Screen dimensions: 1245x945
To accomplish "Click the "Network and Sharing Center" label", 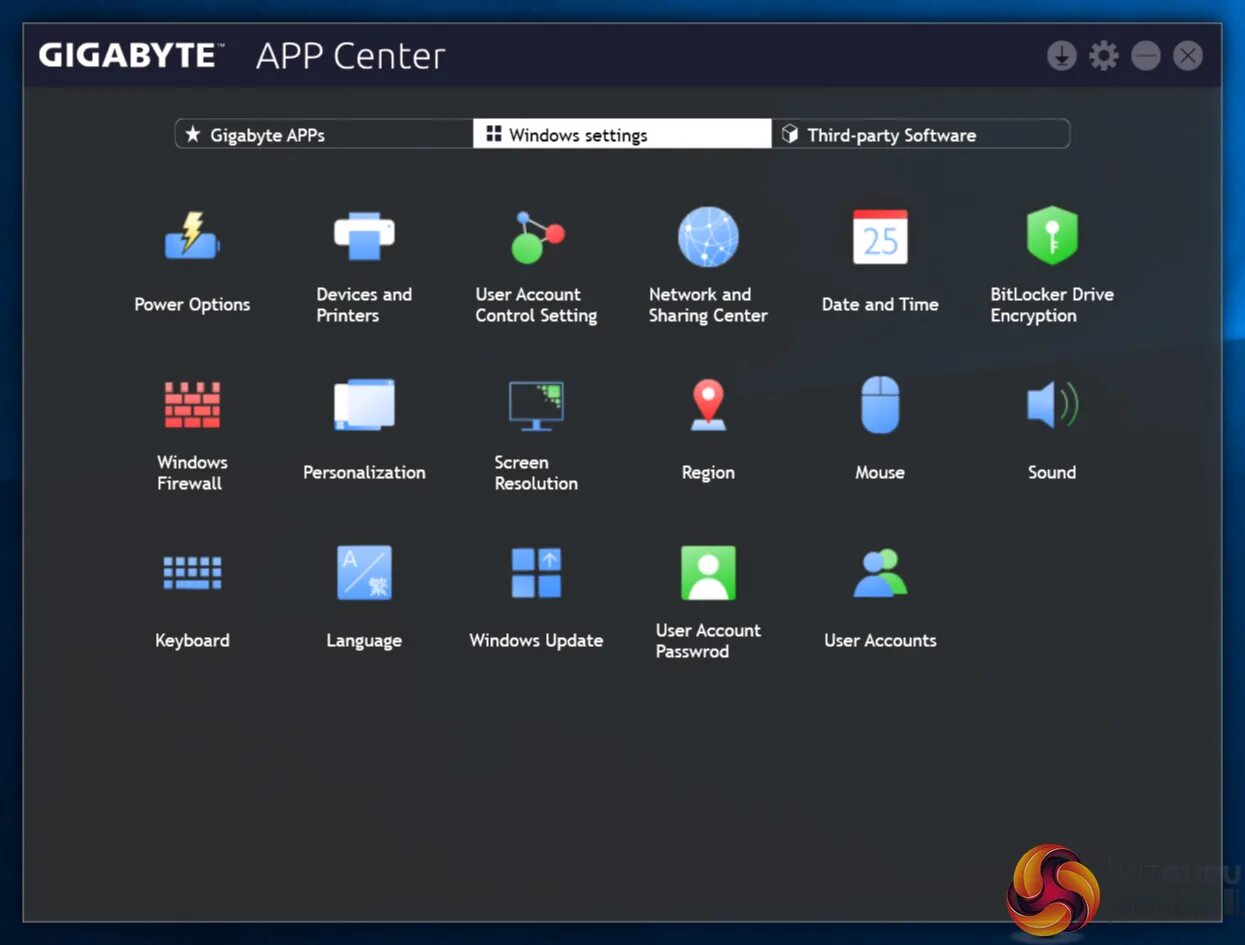I will click(x=708, y=305).
